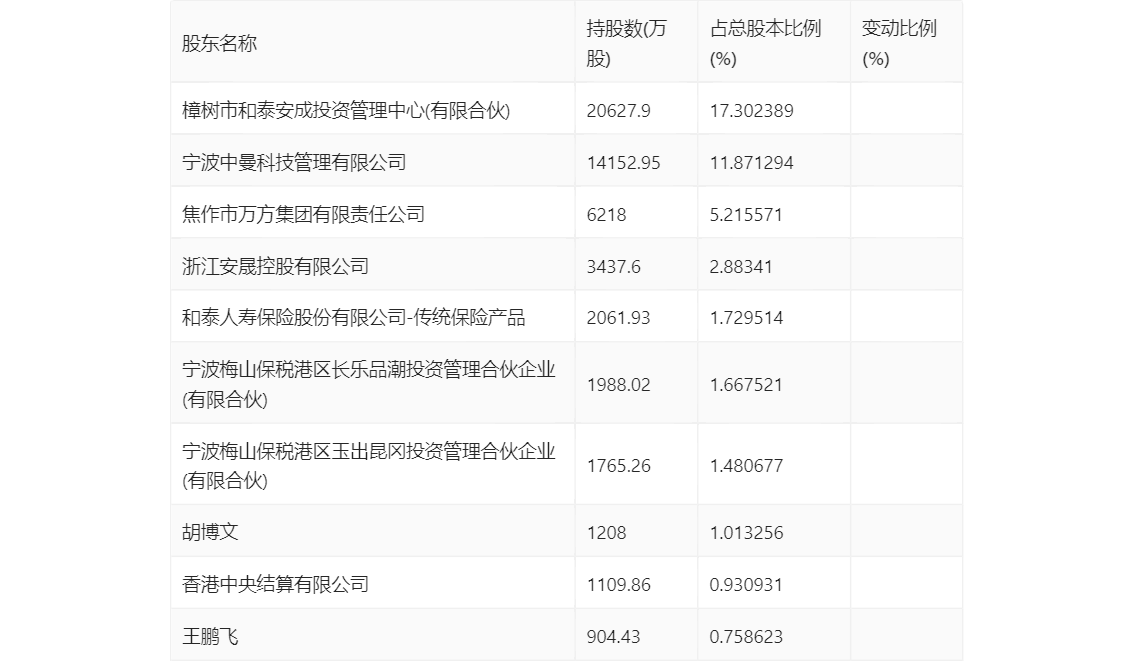The width and height of the screenshot is (1134, 661).
Task: Select the percentage 5.215571
Action: click(x=746, y=215)
